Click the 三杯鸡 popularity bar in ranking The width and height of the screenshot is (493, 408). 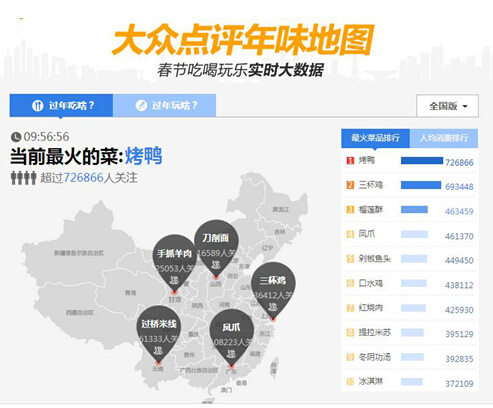(421, 185)
